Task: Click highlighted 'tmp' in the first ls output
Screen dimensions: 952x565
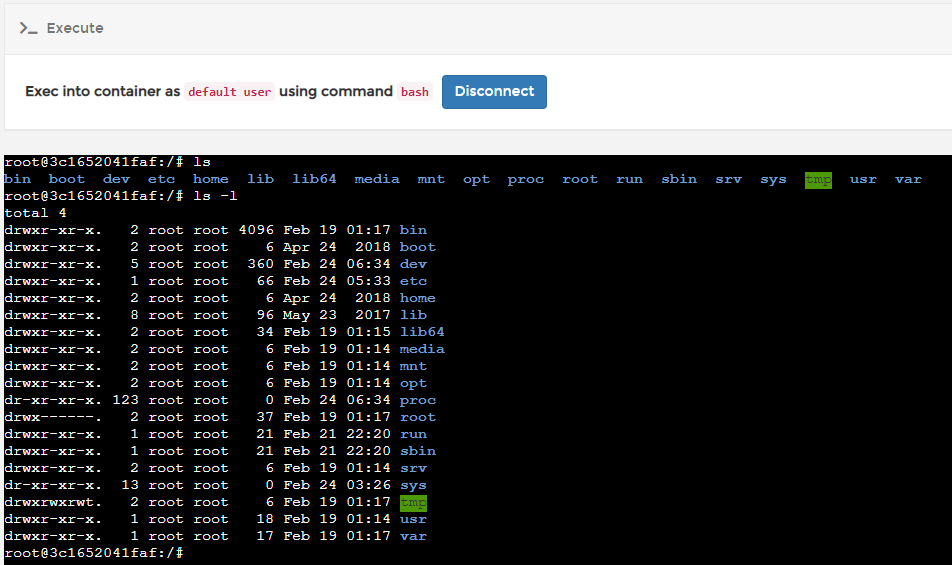Action: [818, 180]
